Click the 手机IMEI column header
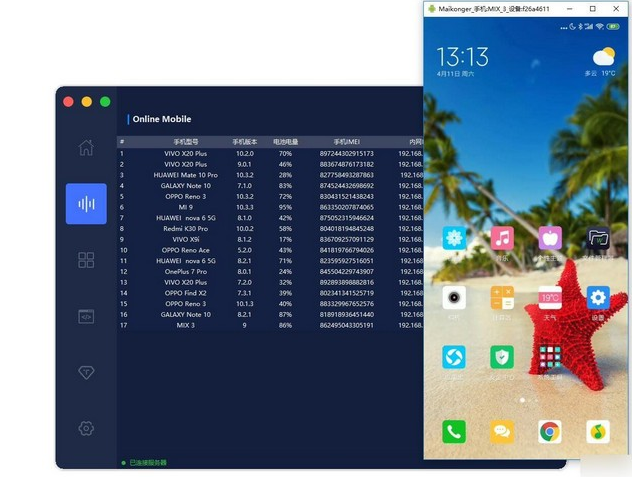 347,142
